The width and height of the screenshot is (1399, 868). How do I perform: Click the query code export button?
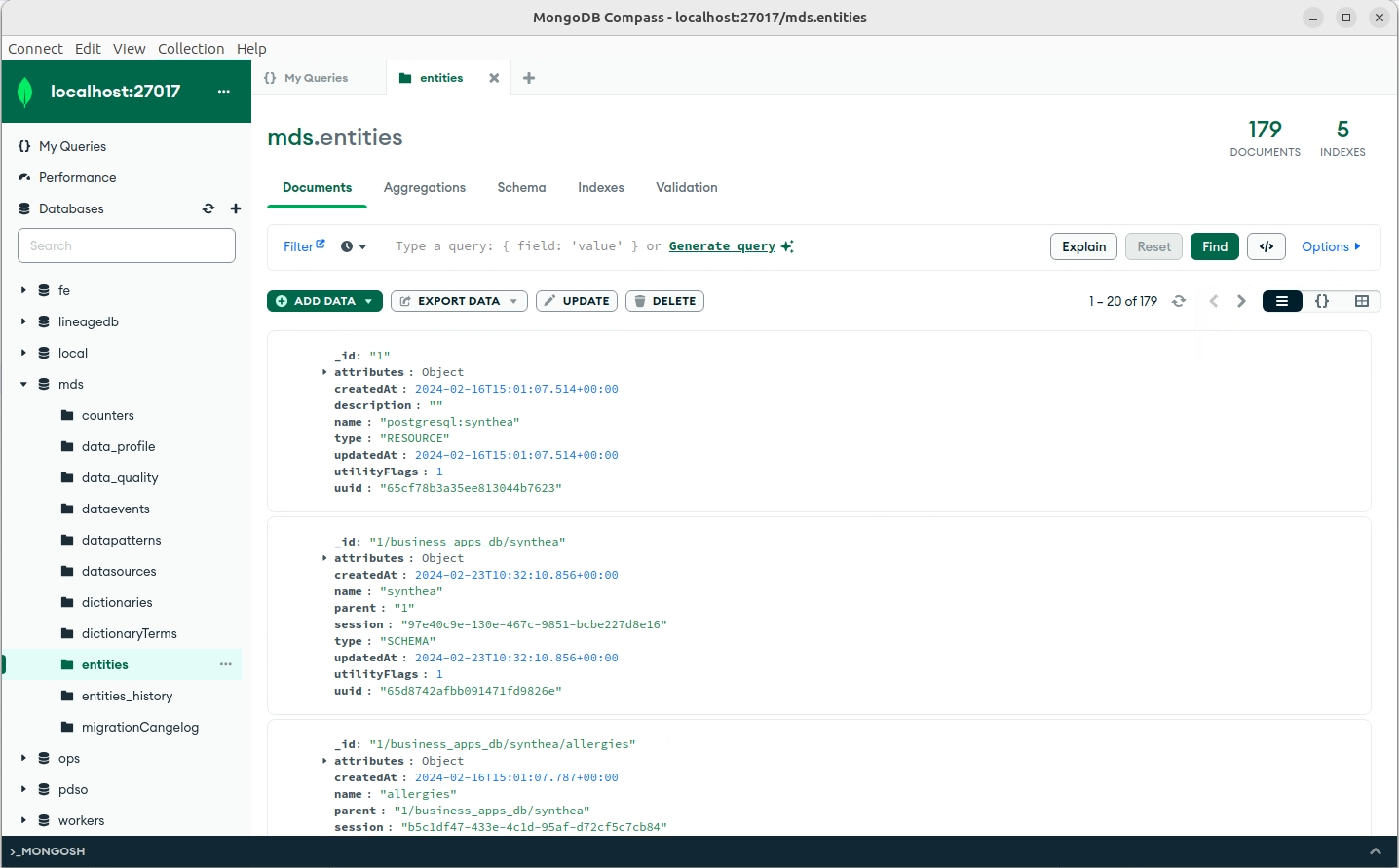pos(1267,246)
